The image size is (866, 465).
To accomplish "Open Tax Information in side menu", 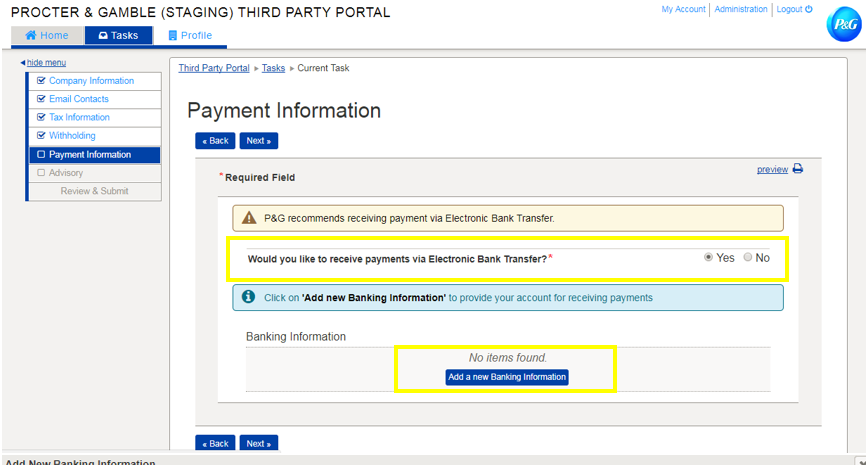I will click(x=95, y=117).
